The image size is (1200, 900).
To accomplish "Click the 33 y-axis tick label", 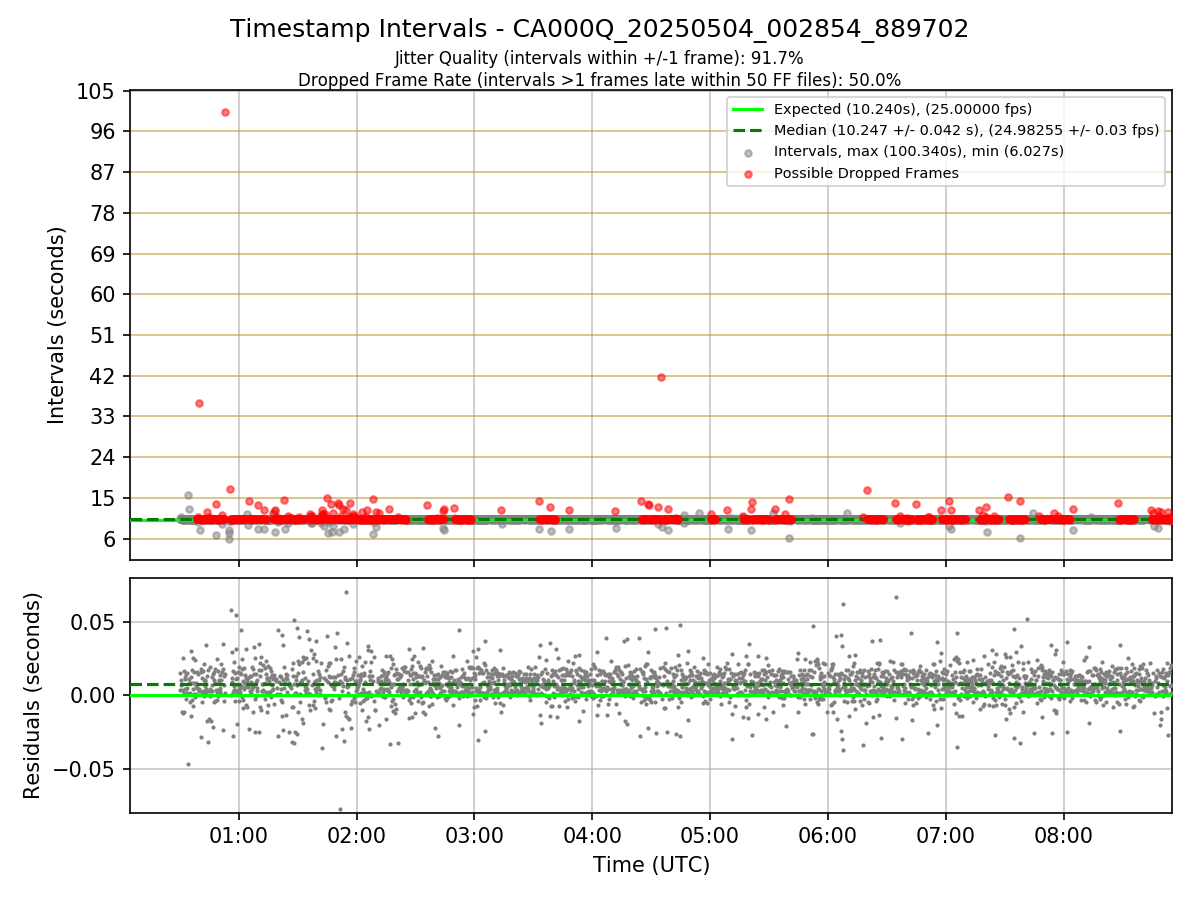I will 104,417.
